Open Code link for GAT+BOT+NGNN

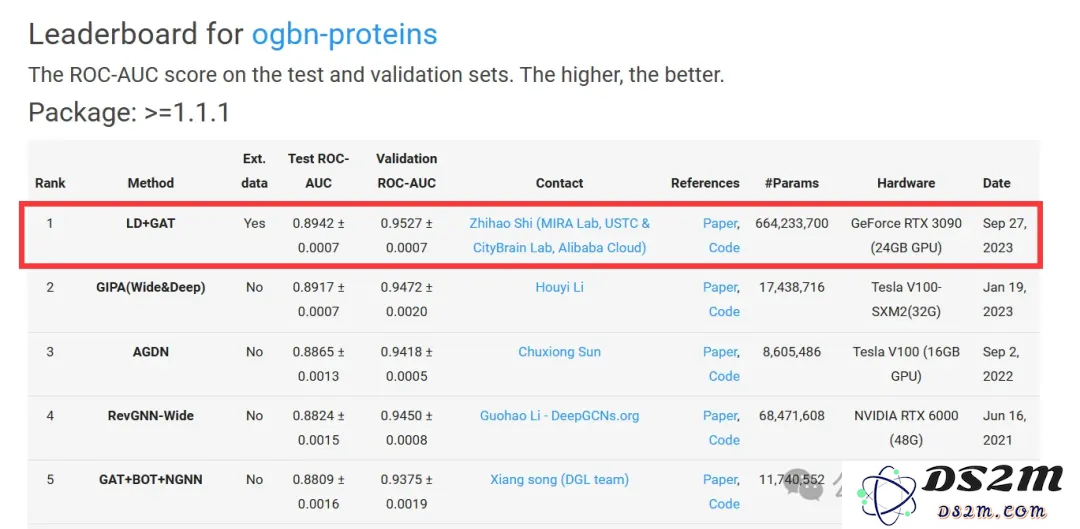724,504
